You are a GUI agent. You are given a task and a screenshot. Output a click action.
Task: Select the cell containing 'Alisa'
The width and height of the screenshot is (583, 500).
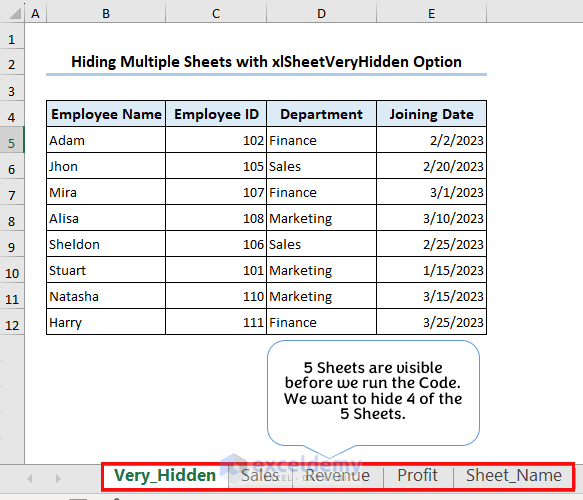pos(106,218)
